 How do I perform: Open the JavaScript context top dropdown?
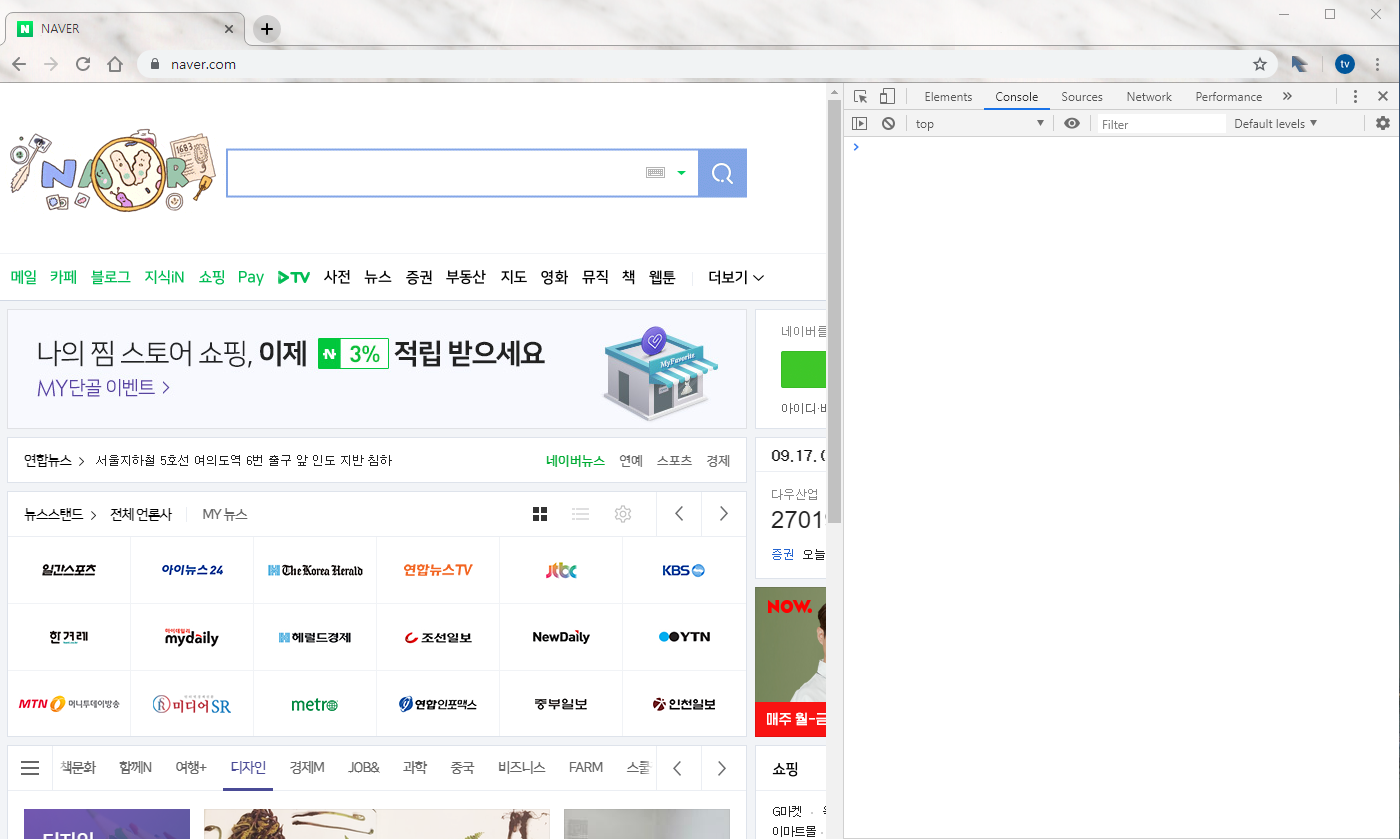pyautogui.click(x=979, y=124)
